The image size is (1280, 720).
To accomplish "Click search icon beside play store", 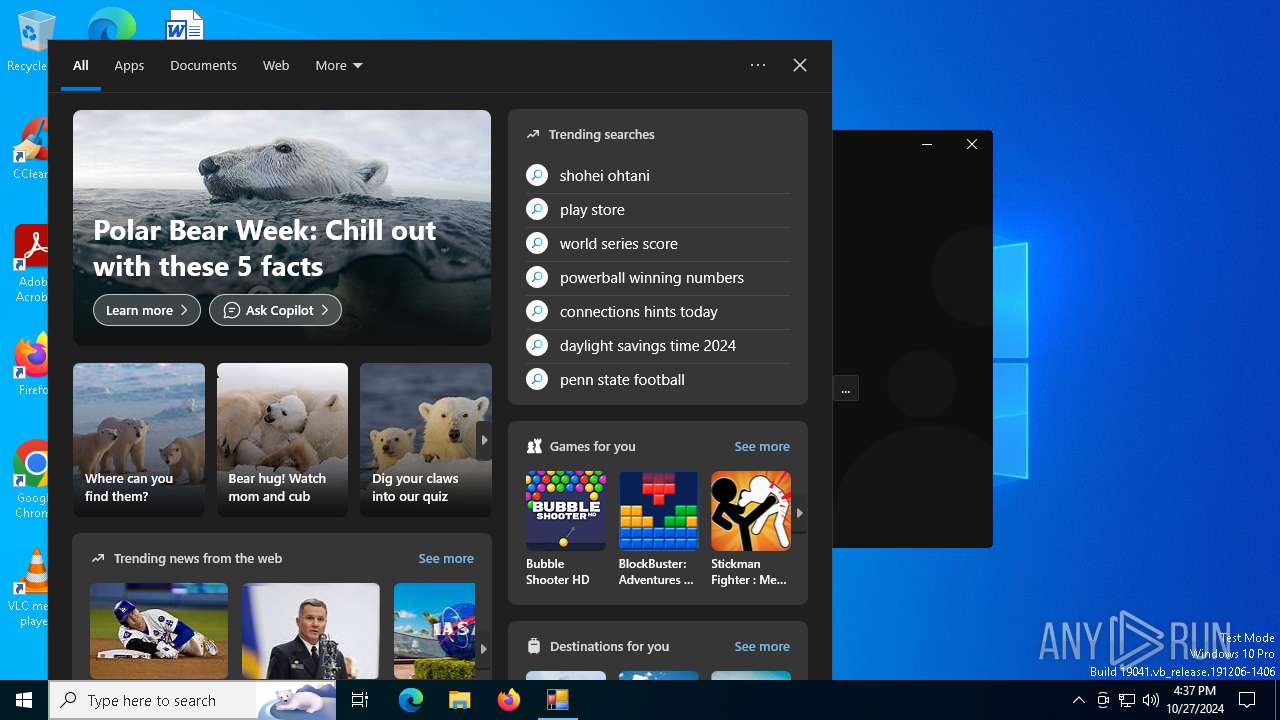I will click(537, 210).
